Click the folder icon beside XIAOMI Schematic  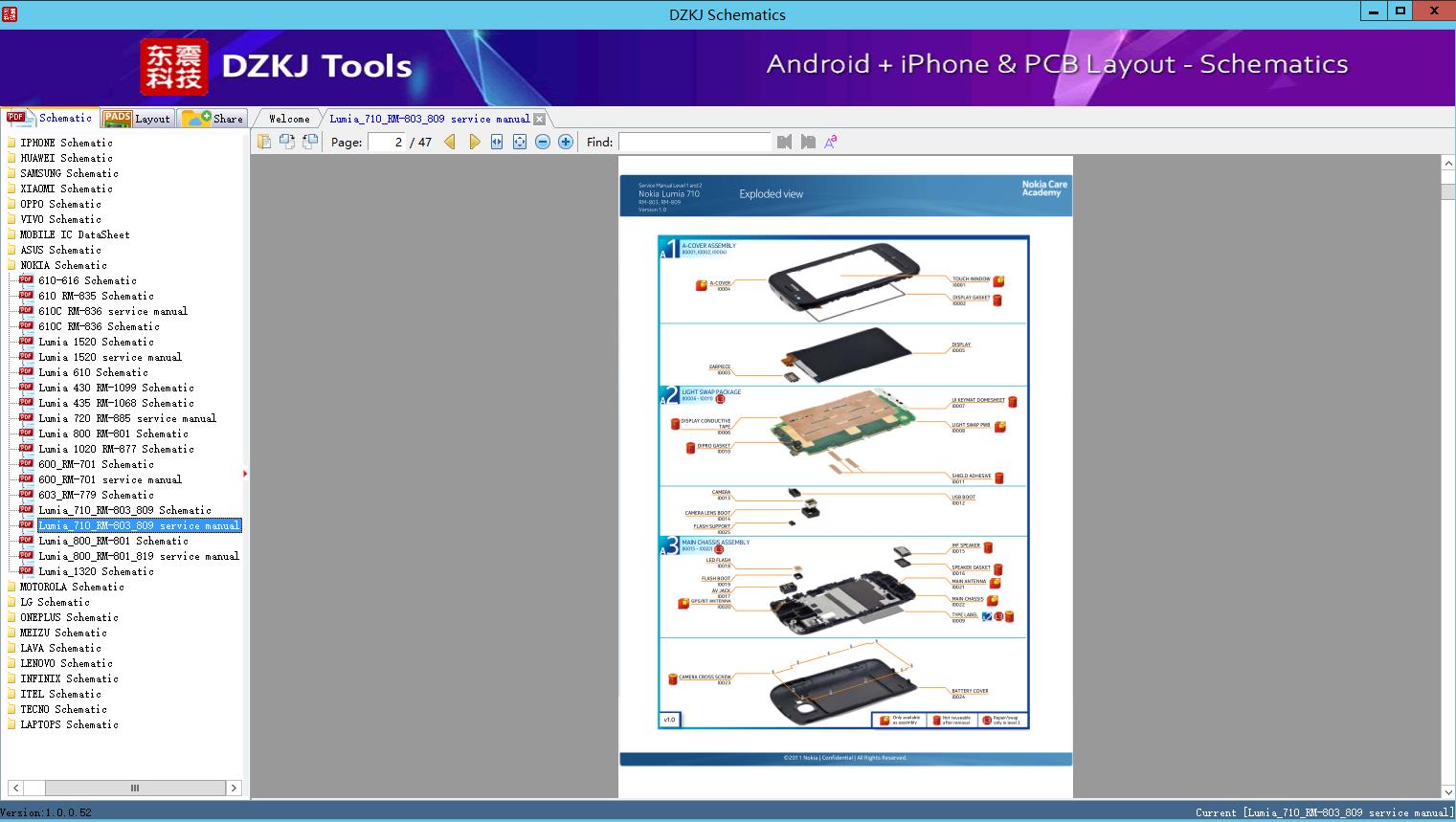(11, 189)
